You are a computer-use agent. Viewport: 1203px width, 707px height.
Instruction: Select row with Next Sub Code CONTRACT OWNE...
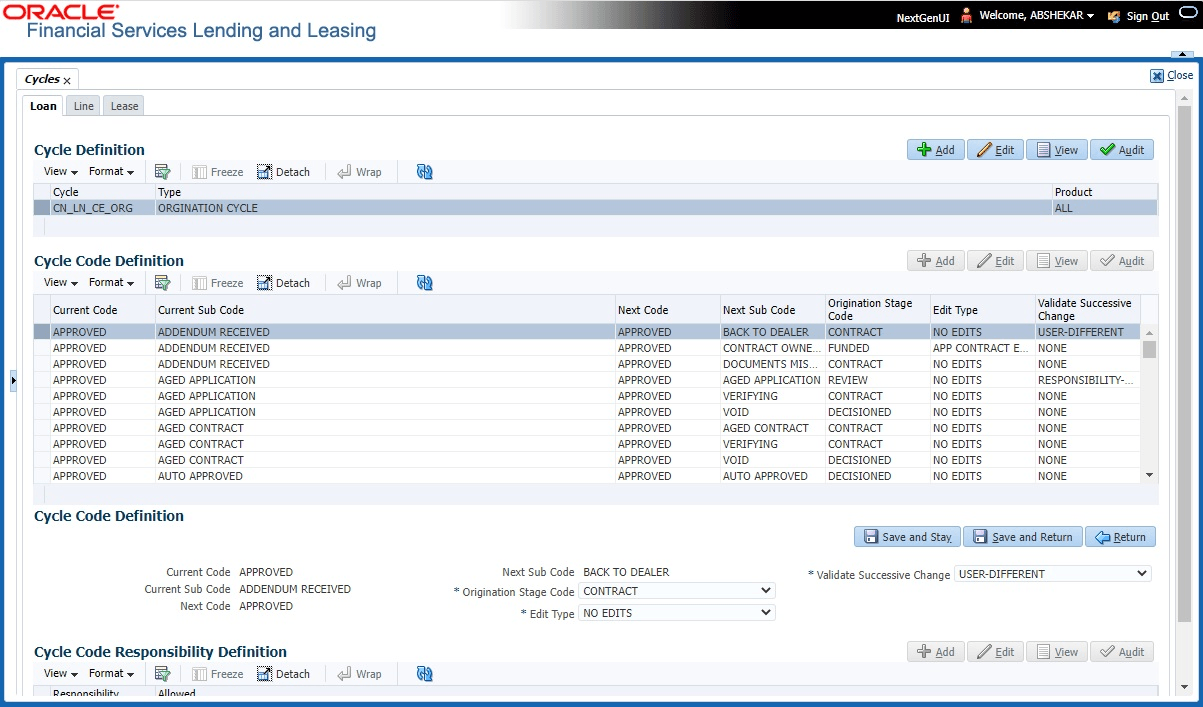pyautogui.click(x=587, y=348)
